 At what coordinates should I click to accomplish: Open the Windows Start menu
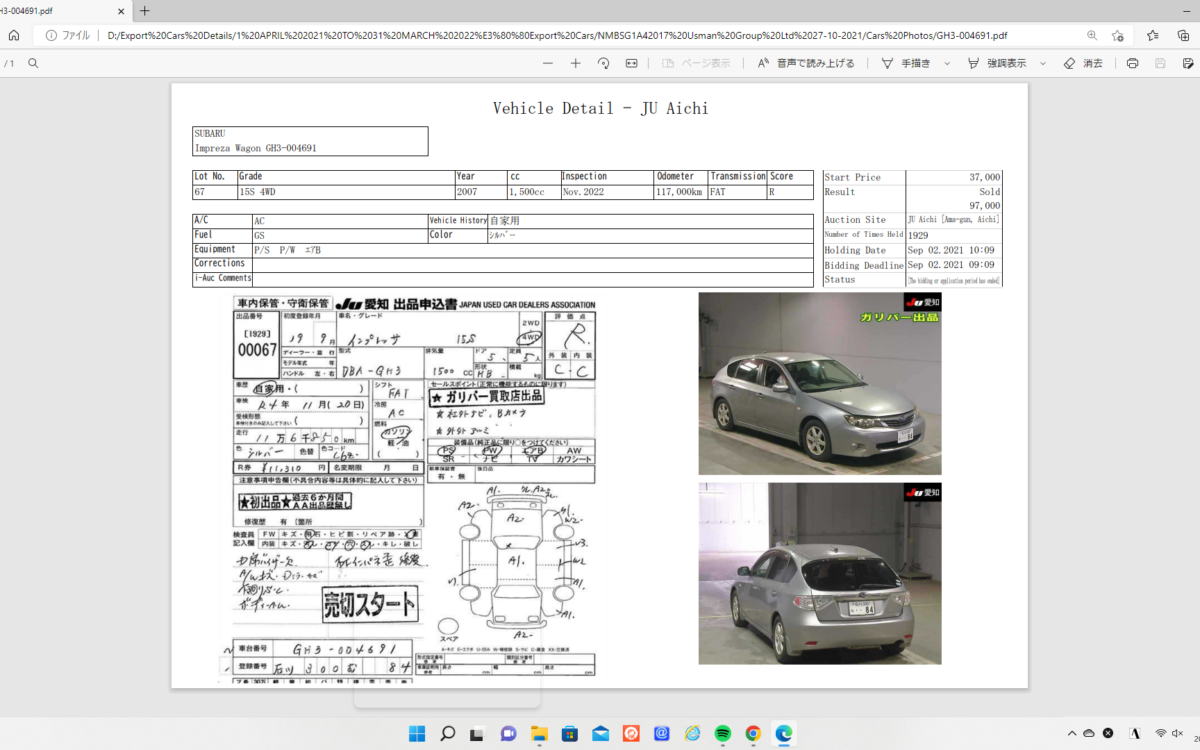point(417,733)
